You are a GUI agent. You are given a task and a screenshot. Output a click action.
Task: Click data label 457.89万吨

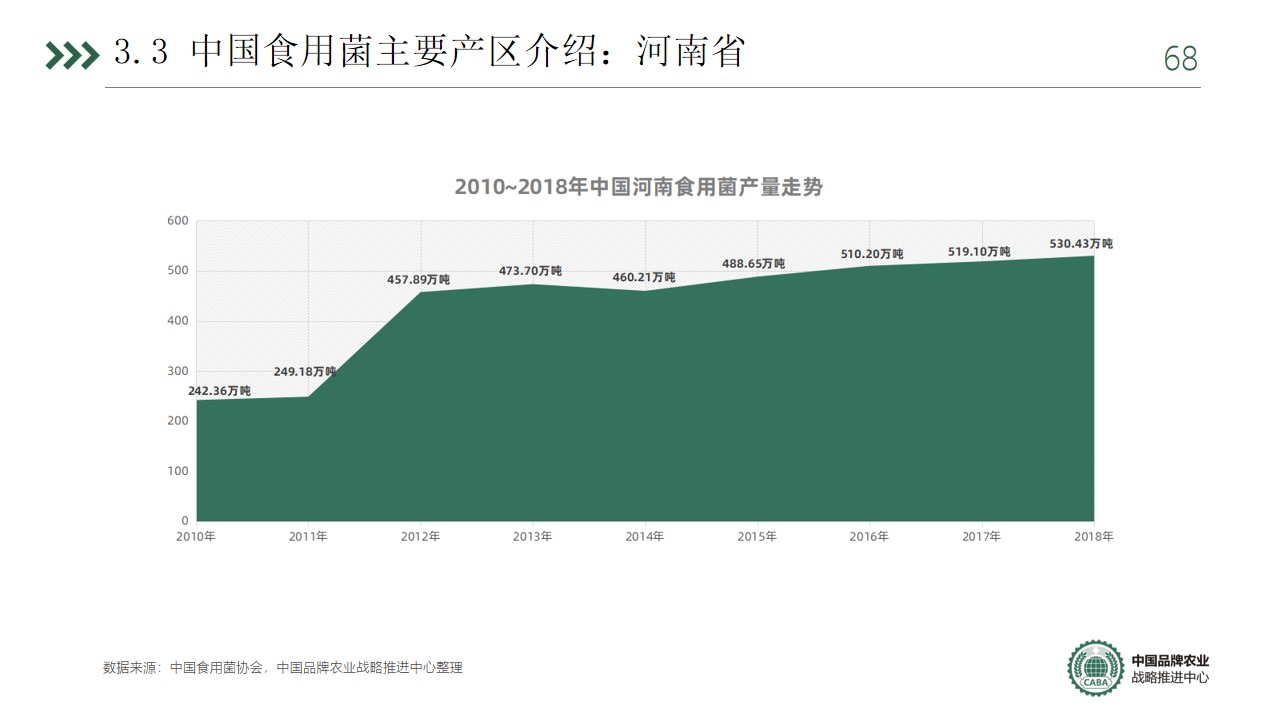pyautogui.click(x=418, y=280)
